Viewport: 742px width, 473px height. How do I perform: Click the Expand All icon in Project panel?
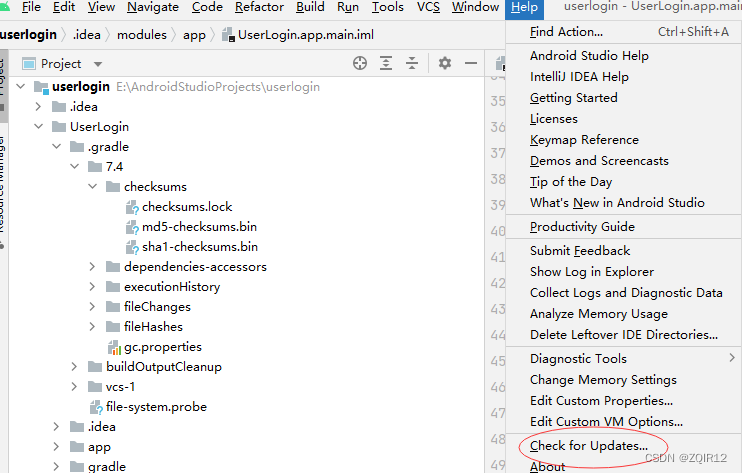386,63
